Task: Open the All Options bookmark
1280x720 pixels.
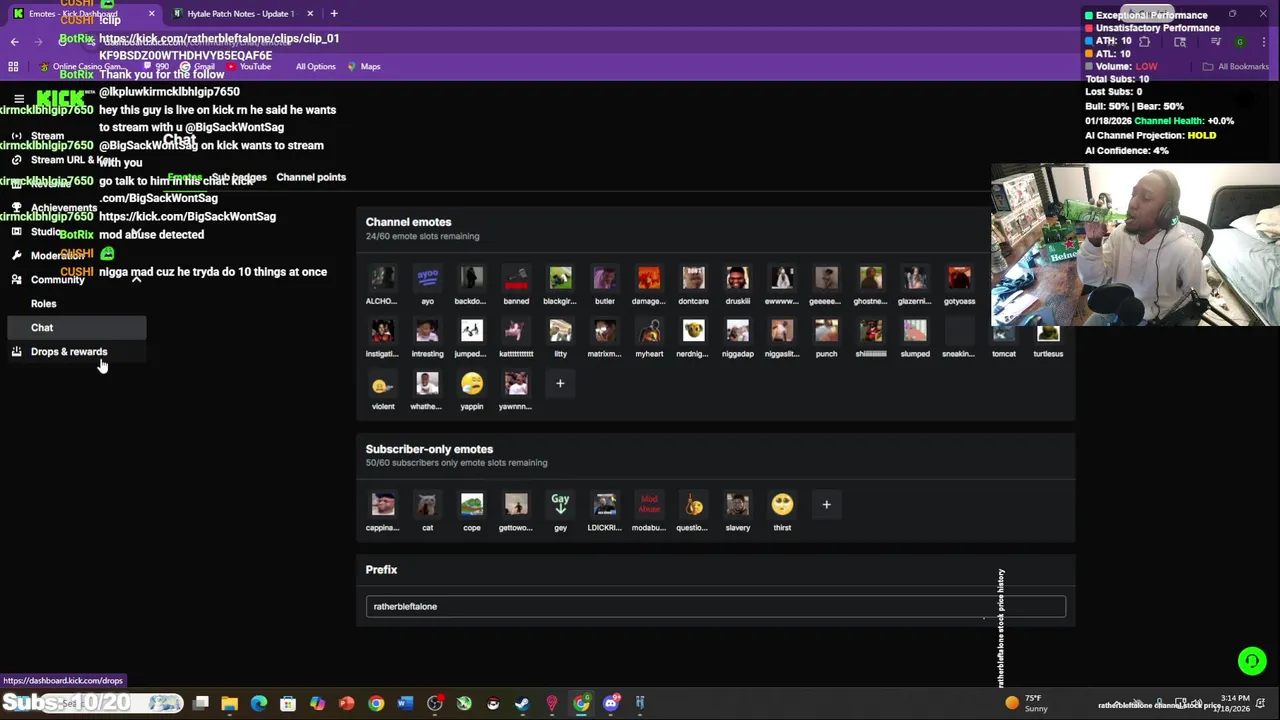Action: [315, 66]
